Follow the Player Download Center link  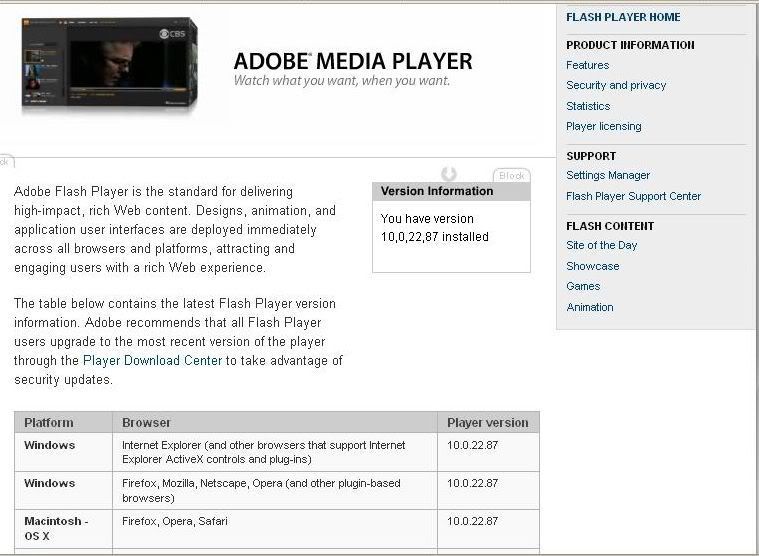pos(152,360)
